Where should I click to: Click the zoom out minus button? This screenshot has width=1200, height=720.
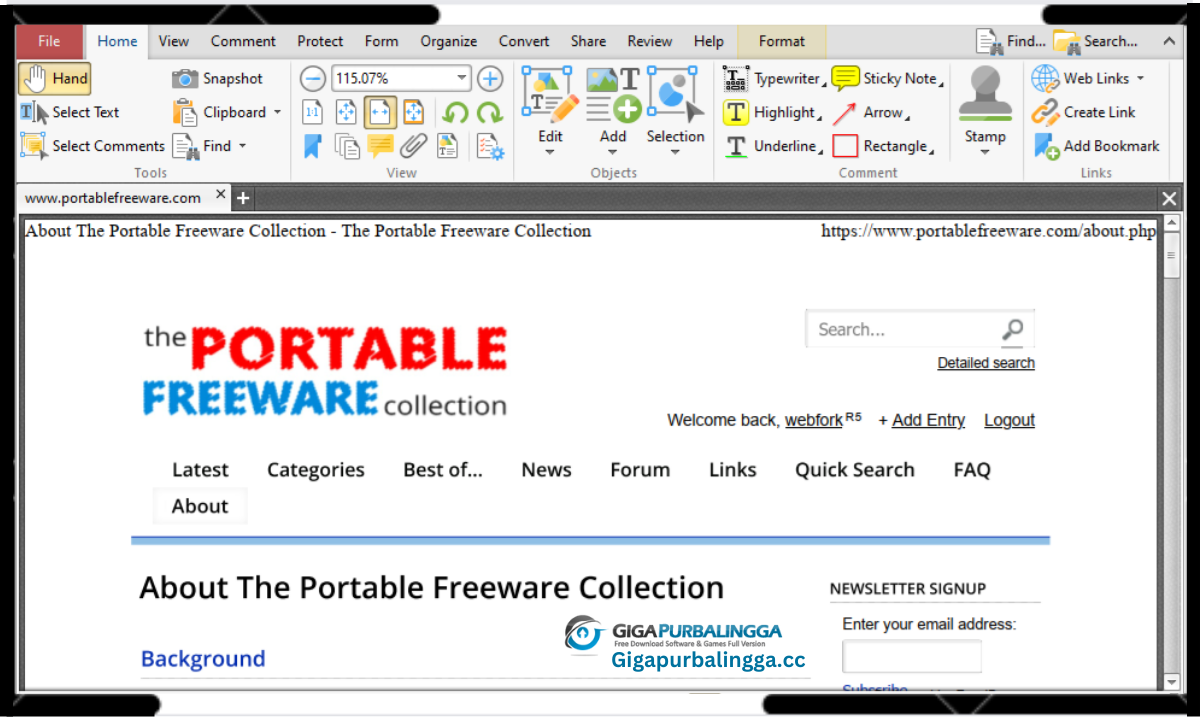(313, 78)
